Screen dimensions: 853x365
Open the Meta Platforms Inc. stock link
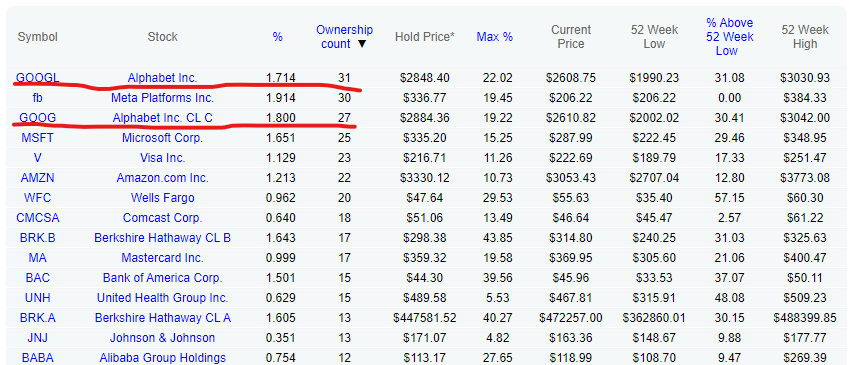(x=163, y=98)
